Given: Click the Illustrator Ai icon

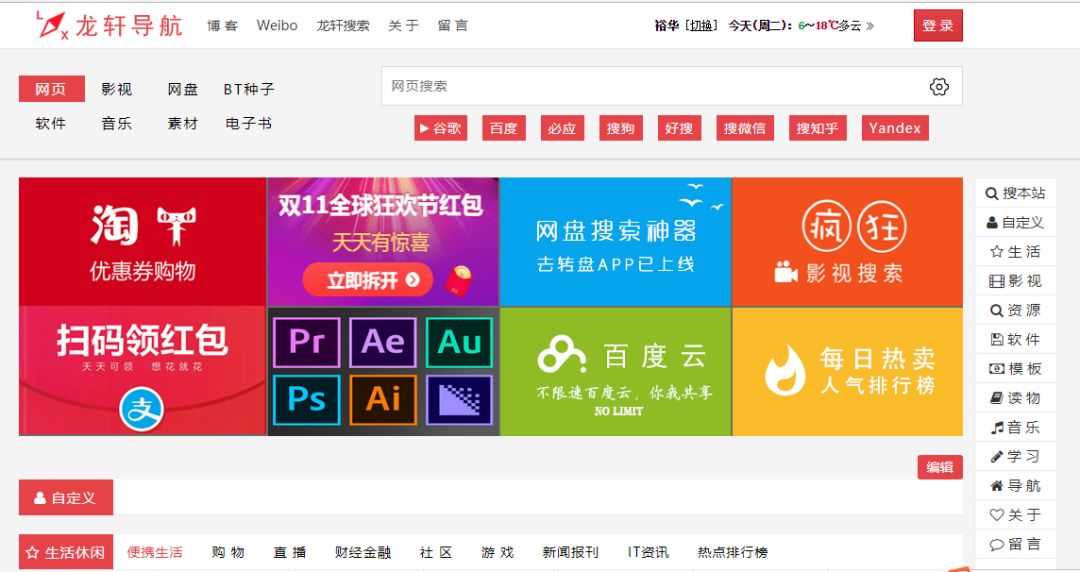Looking at the screenshot, I should click(x=383, y=399).
